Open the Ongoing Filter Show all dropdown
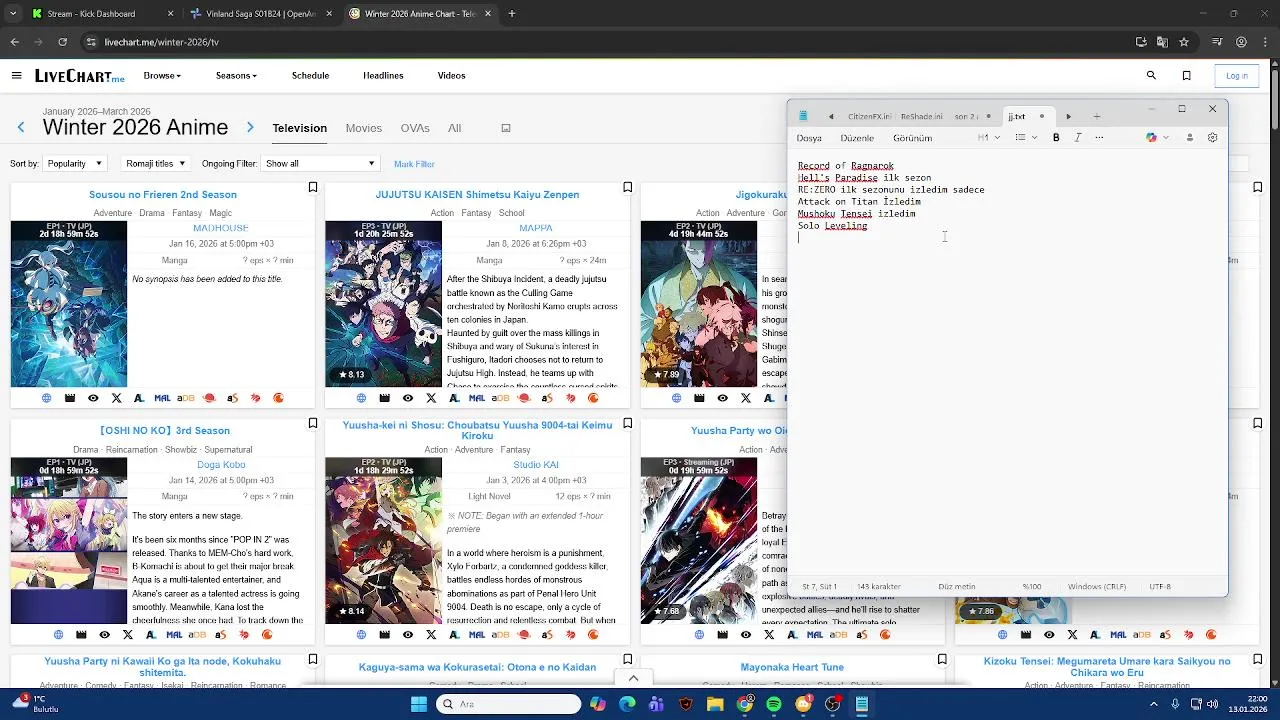This screenshot has width=1280, height=720. pos(320,163)
